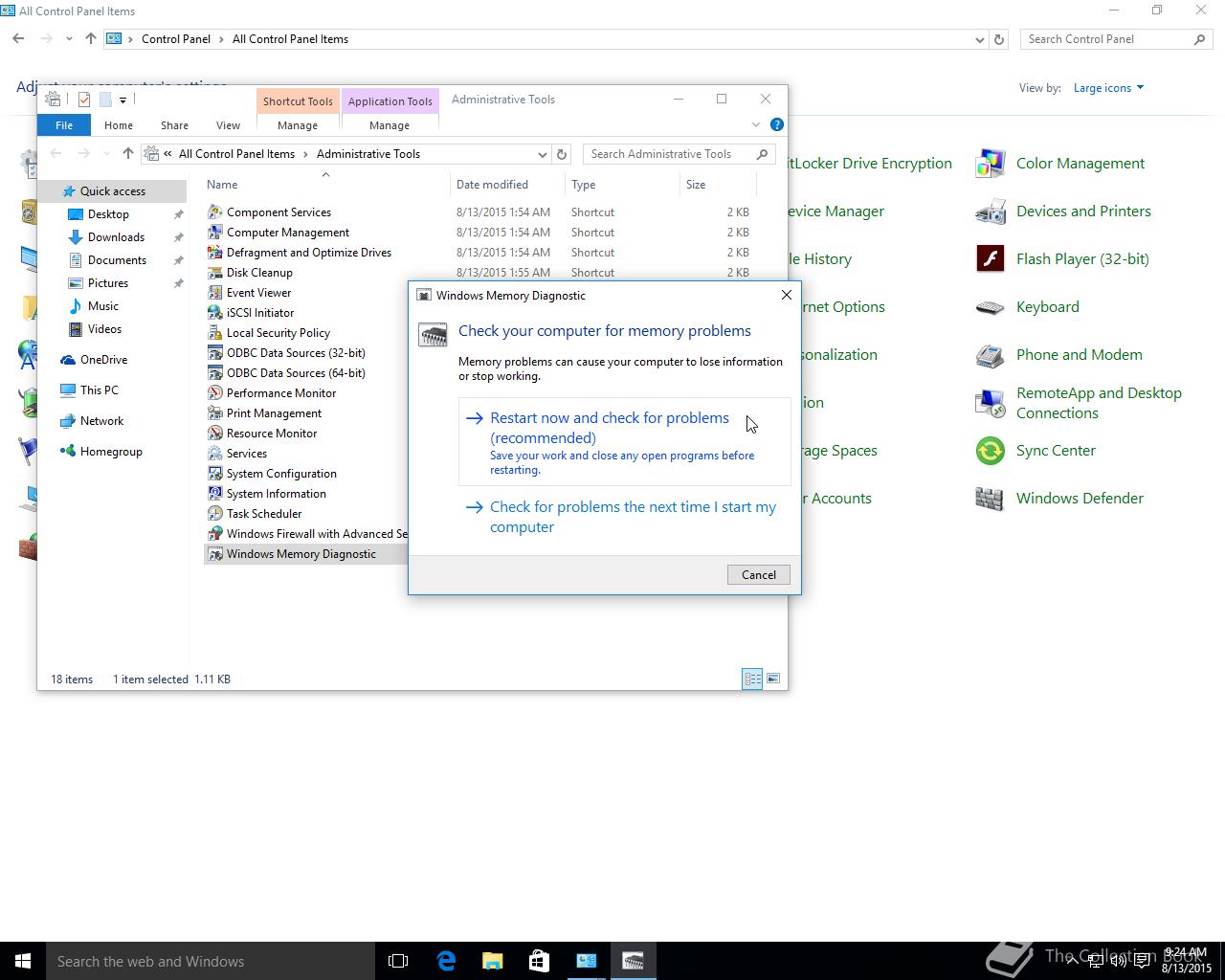Image resolution: width=1225 pixels, height=980 pixels.
Task: Click the Resource Monitor icon
Action: pyautogui.click(x=215, y=434)
